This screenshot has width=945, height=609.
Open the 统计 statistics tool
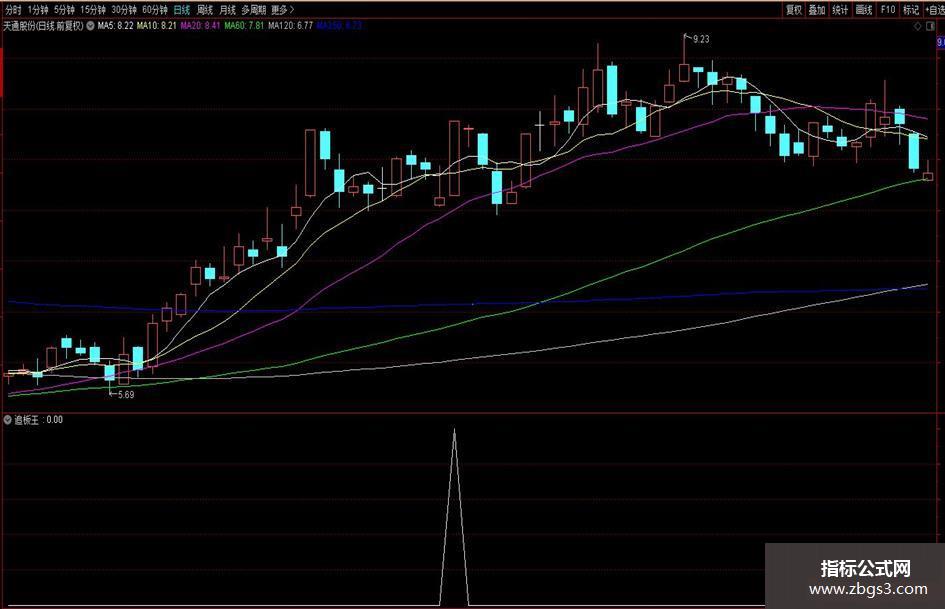coord(840,10)
